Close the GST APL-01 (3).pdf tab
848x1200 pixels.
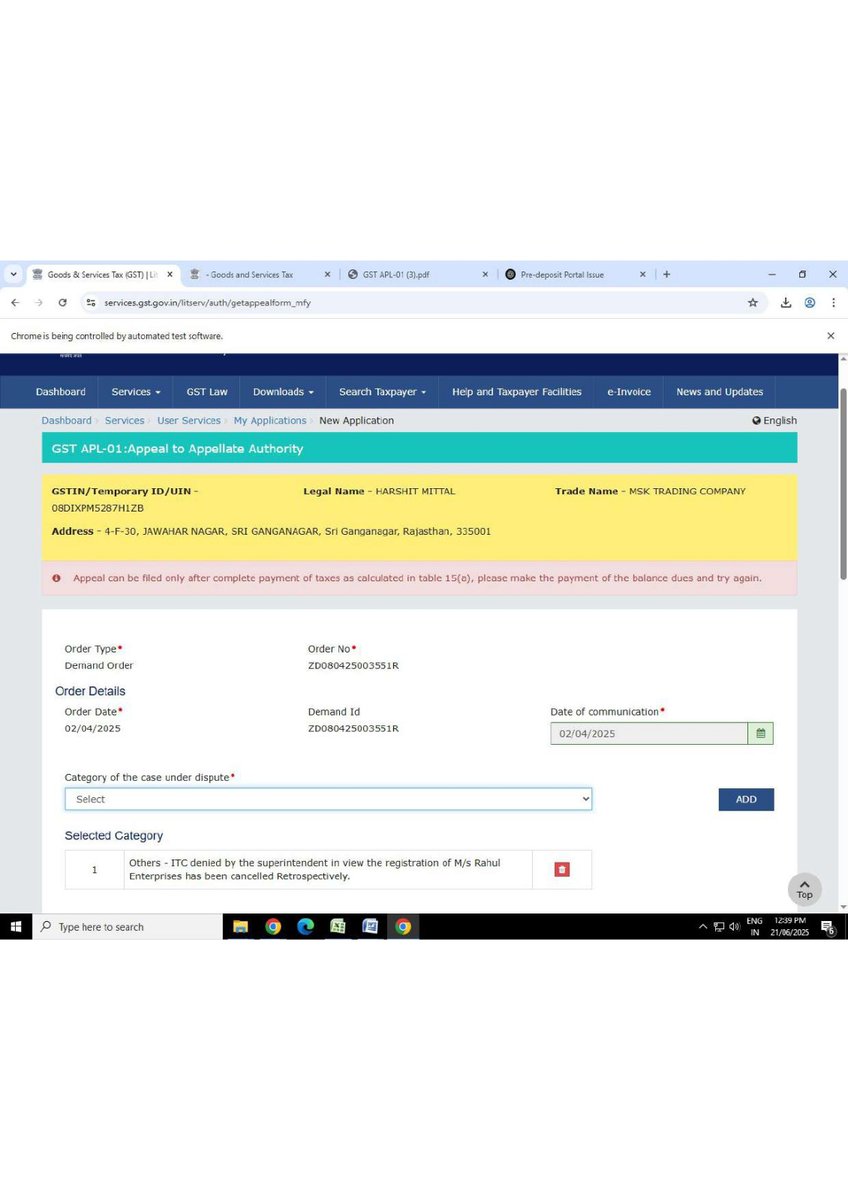coord(486,274)
